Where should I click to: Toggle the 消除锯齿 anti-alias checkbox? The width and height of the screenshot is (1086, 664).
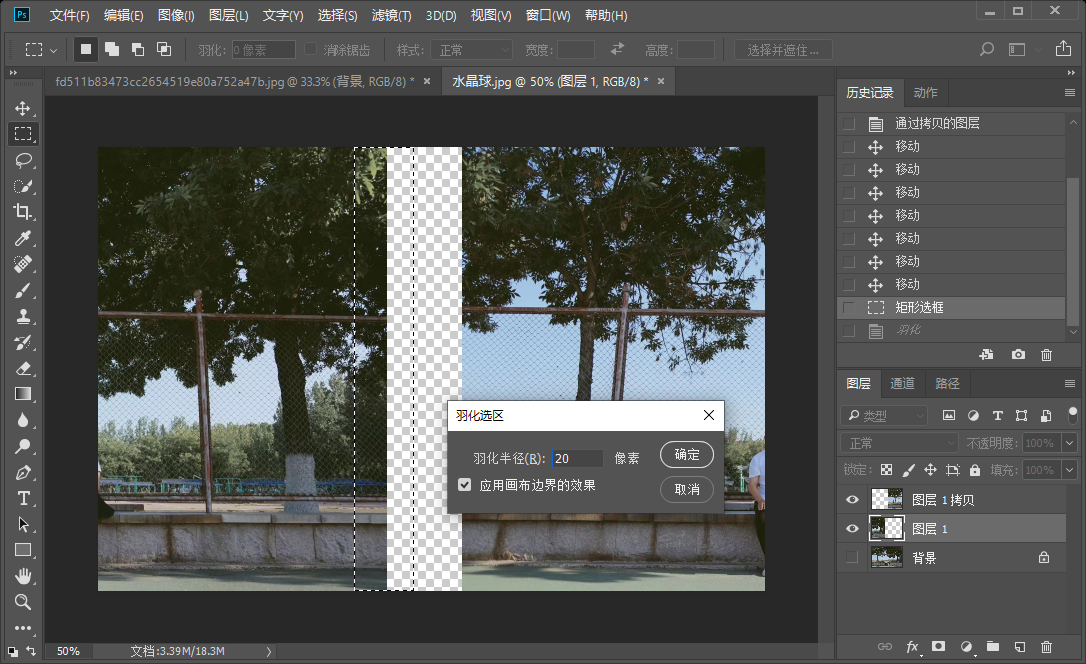311,49
